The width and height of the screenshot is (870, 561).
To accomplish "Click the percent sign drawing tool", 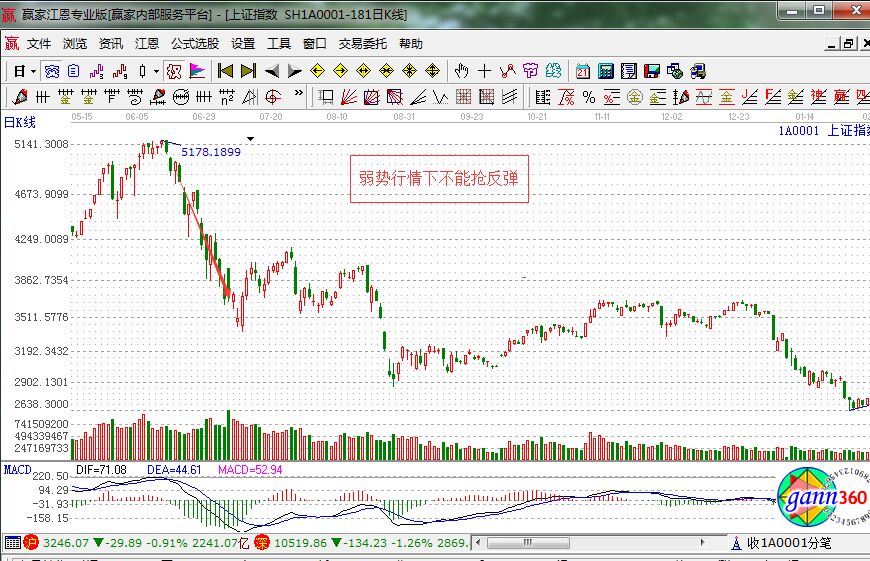I will point(589,97).
